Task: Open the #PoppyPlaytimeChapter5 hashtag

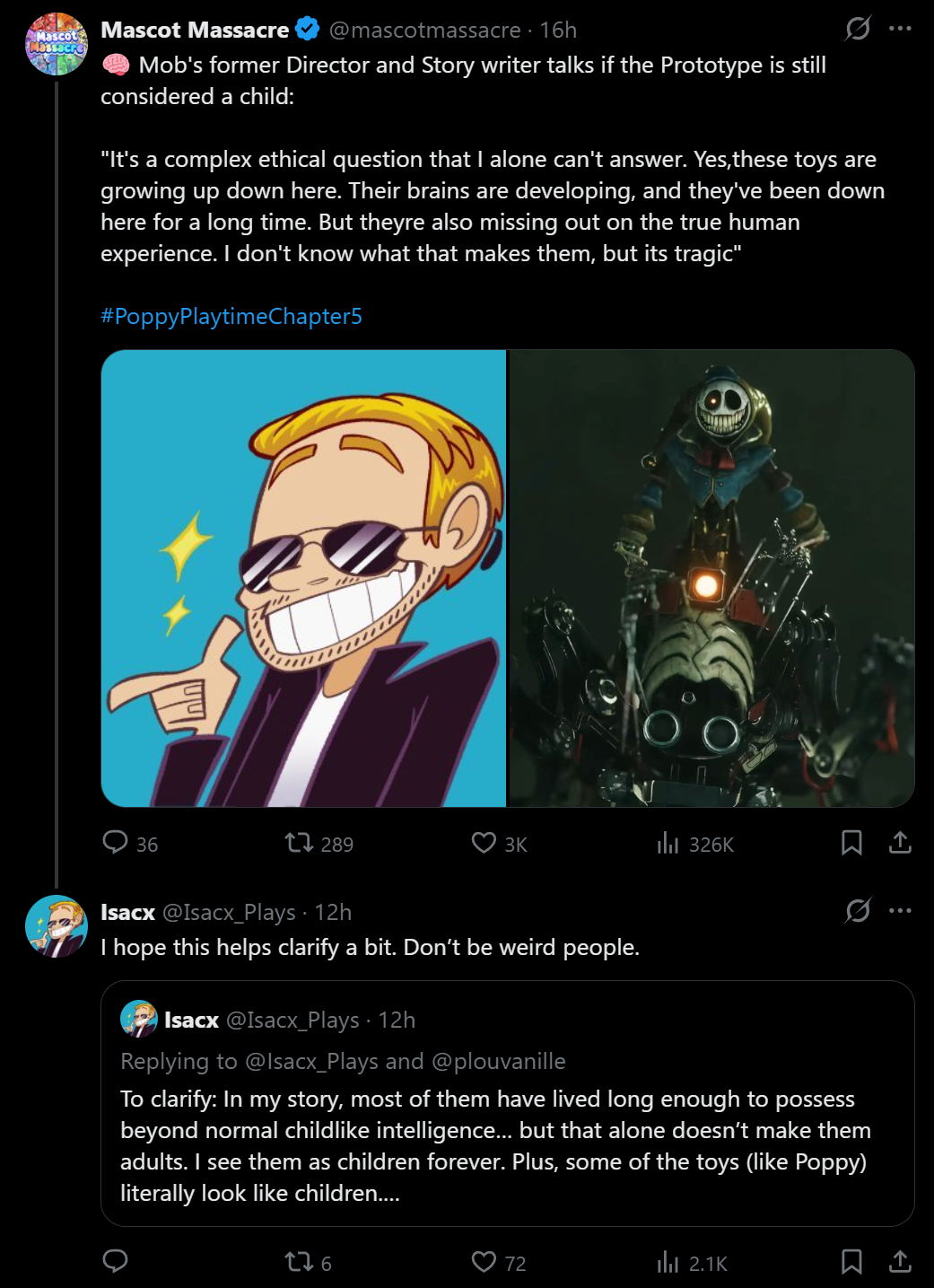Action: pyautogui.click(x=231, y=317)
